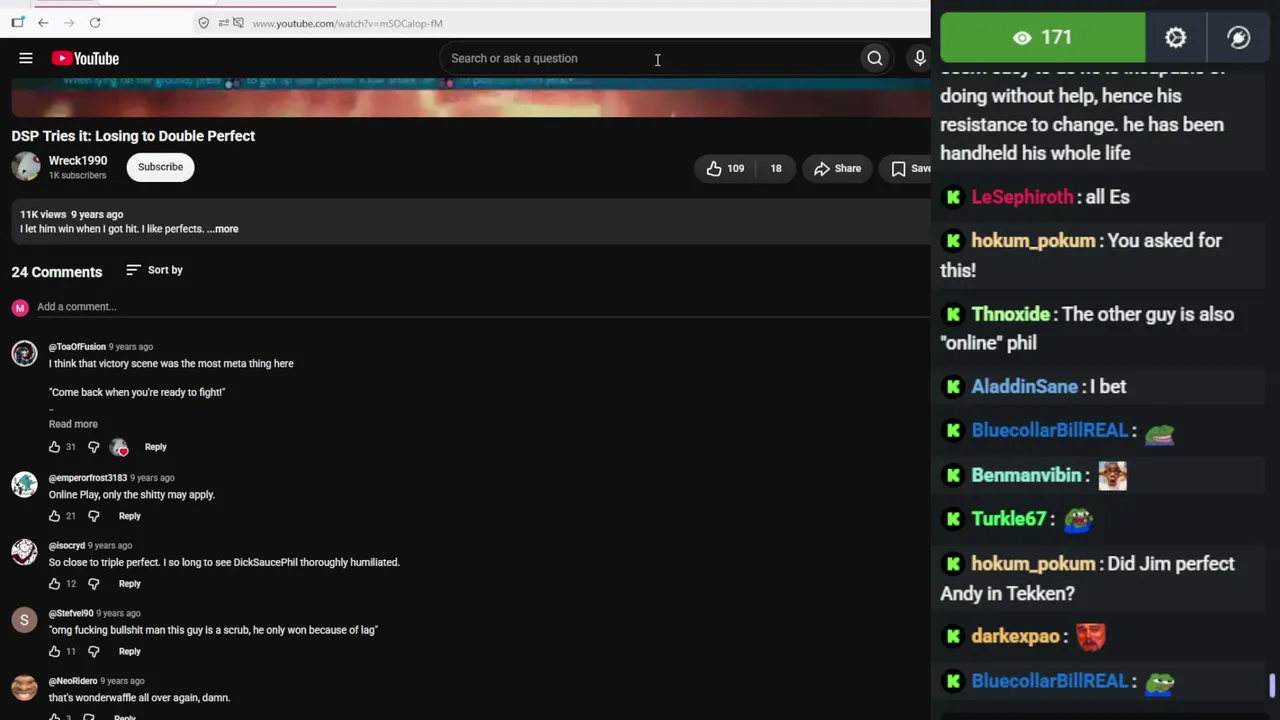Start voice search with the microphone icon
Screen dimensions: 1280x720
(x=920, y=58)
